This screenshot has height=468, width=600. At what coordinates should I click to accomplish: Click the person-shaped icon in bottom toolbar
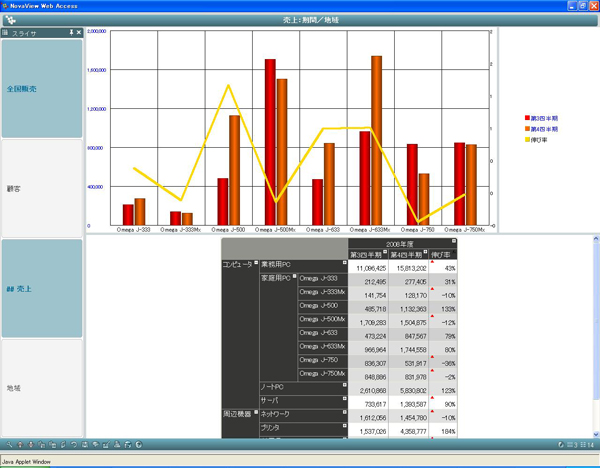117,445
